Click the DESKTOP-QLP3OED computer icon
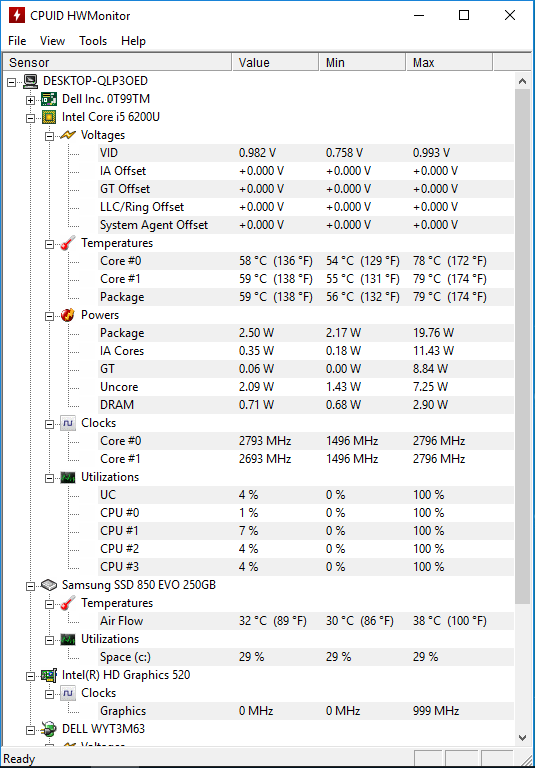 pos(30,81)
